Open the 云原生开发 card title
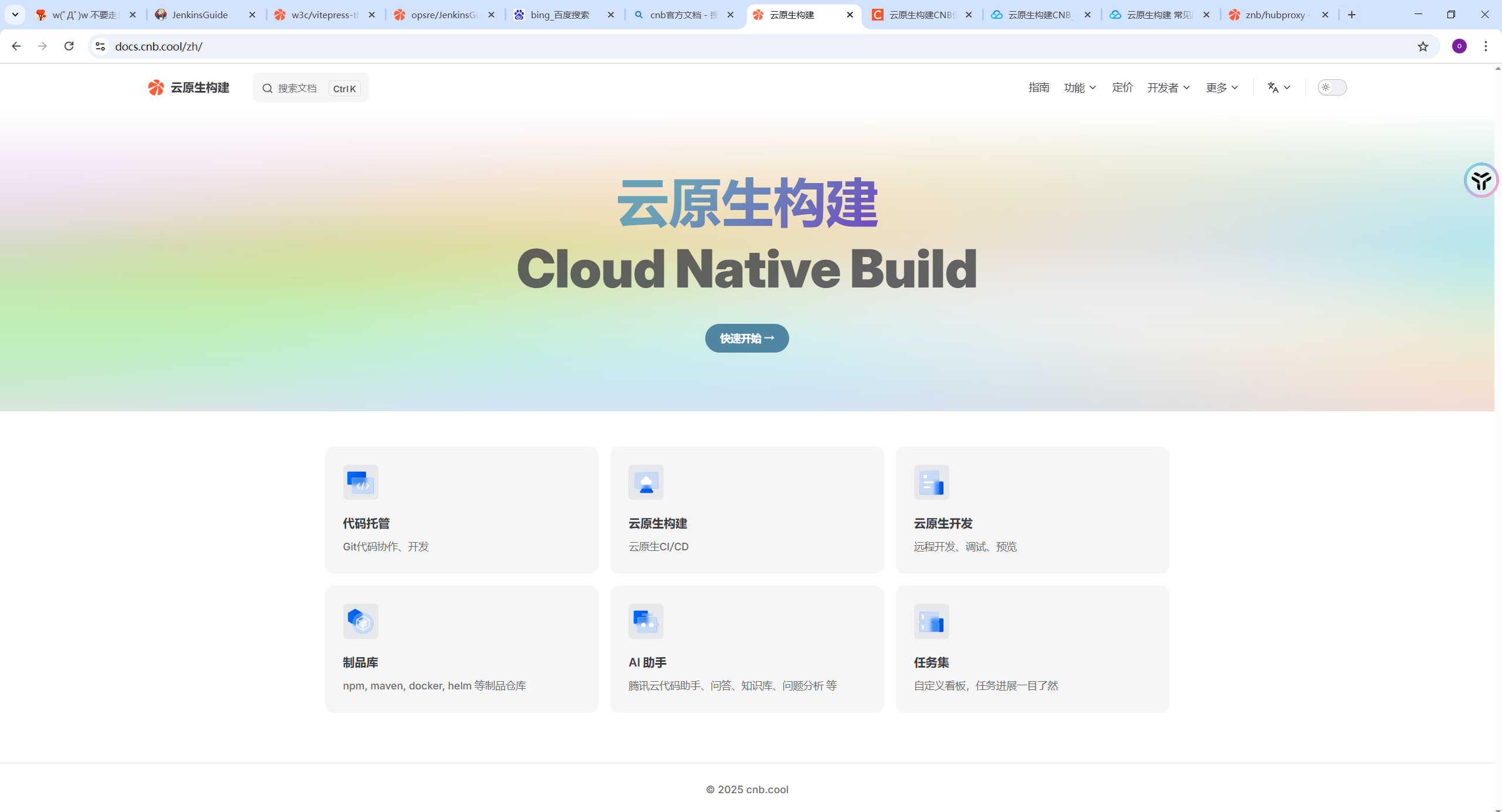 coord(943,523)
